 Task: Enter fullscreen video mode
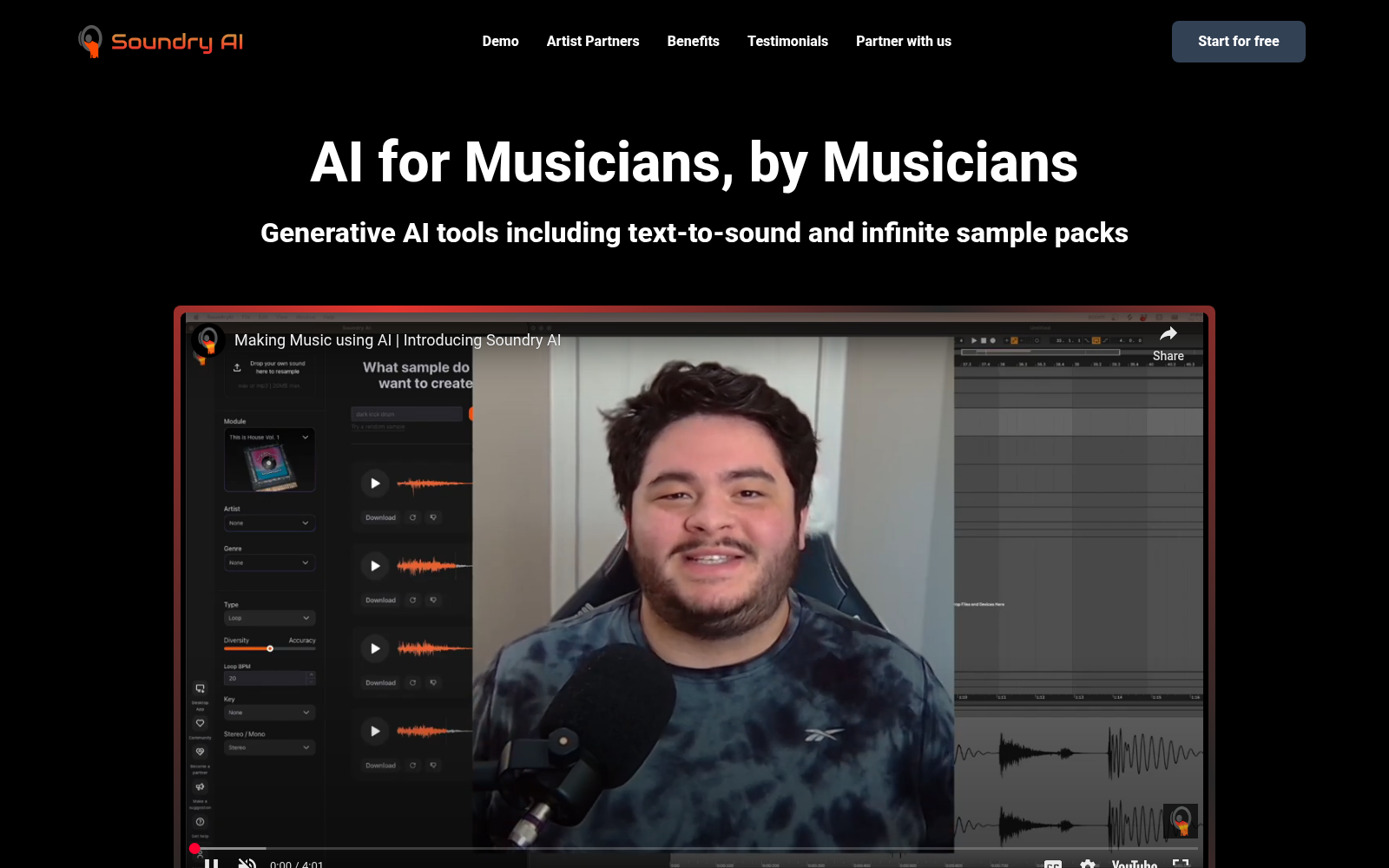[1181, 864]
